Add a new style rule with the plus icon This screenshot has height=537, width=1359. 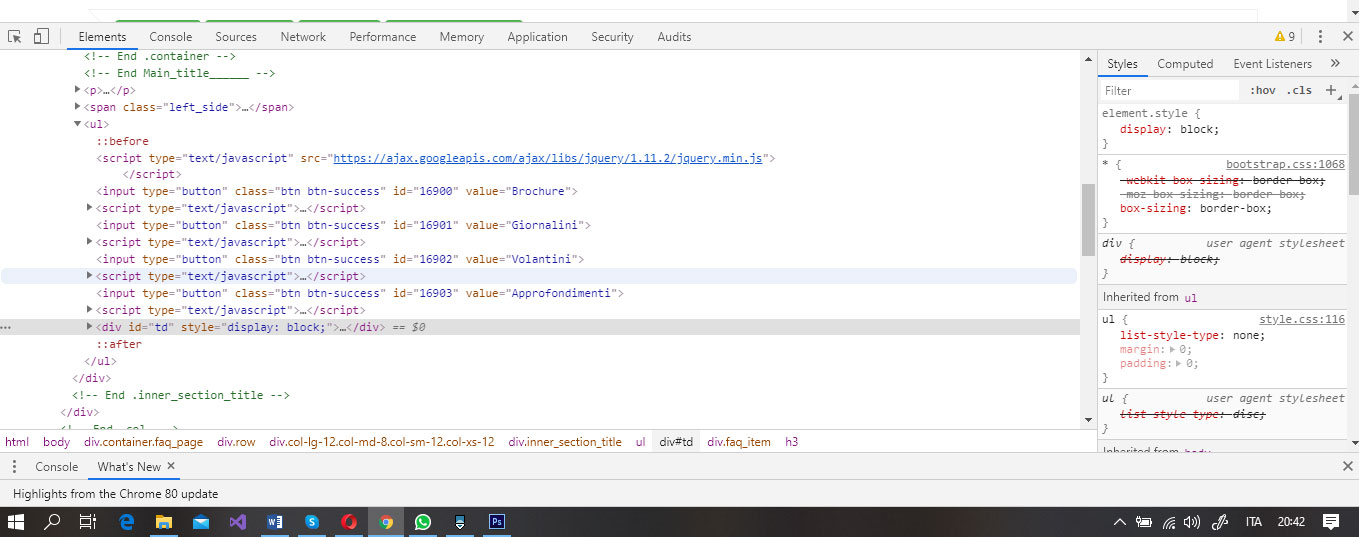[1331, 90]
